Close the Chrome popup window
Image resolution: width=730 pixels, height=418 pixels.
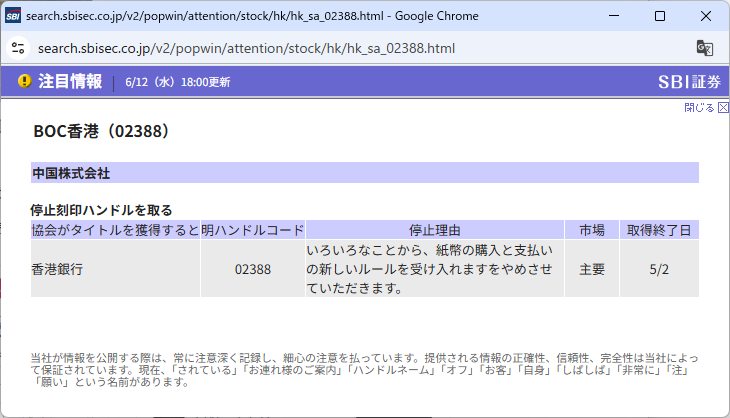tap(705, 16)
